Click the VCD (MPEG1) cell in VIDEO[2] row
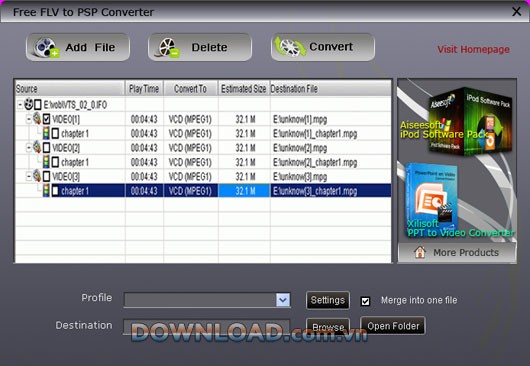Image resolution: width=530 pixels, height=366 pixels. pyautogui.click(x=190, y=148)
